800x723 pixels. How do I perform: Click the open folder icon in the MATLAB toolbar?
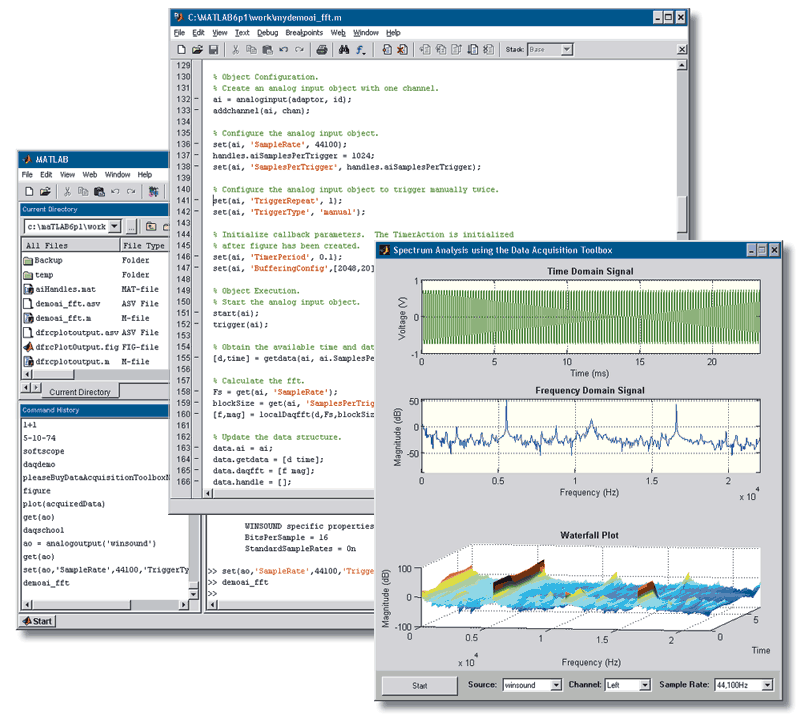[45, 191]
